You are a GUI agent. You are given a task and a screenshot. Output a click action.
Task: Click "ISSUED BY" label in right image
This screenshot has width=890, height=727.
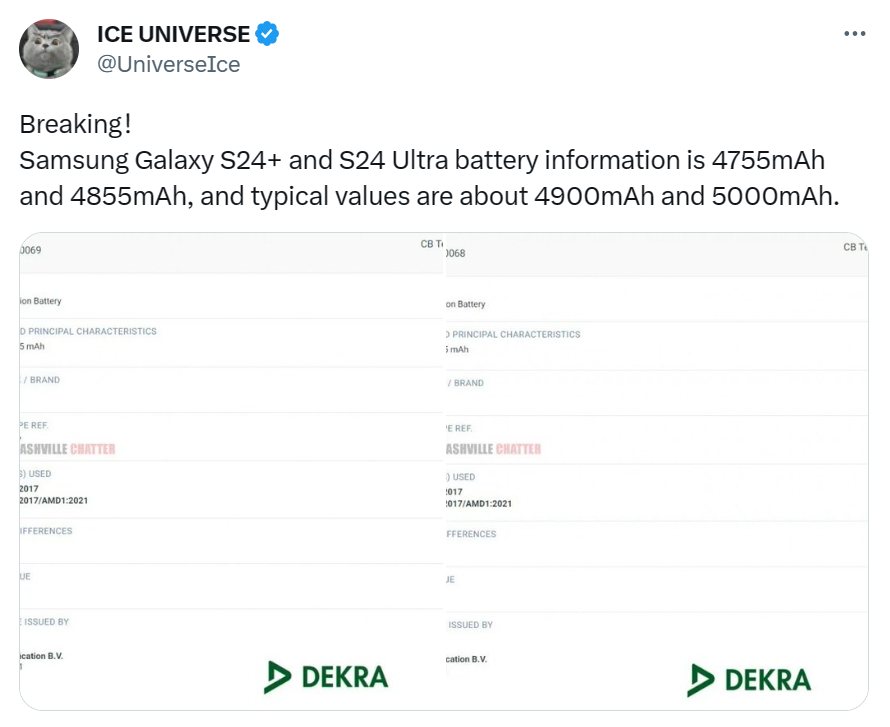pos(470,625)
